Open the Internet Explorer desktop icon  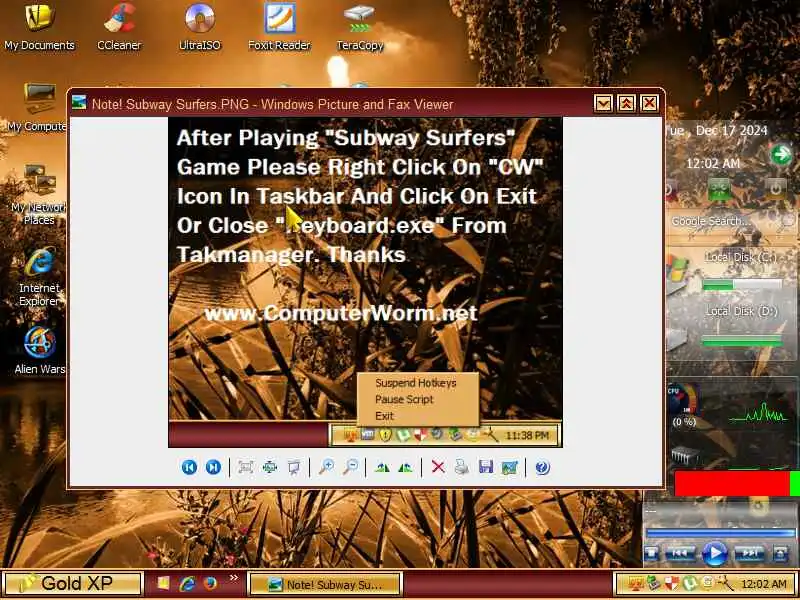pyautogui.click(x=39, y=277)
